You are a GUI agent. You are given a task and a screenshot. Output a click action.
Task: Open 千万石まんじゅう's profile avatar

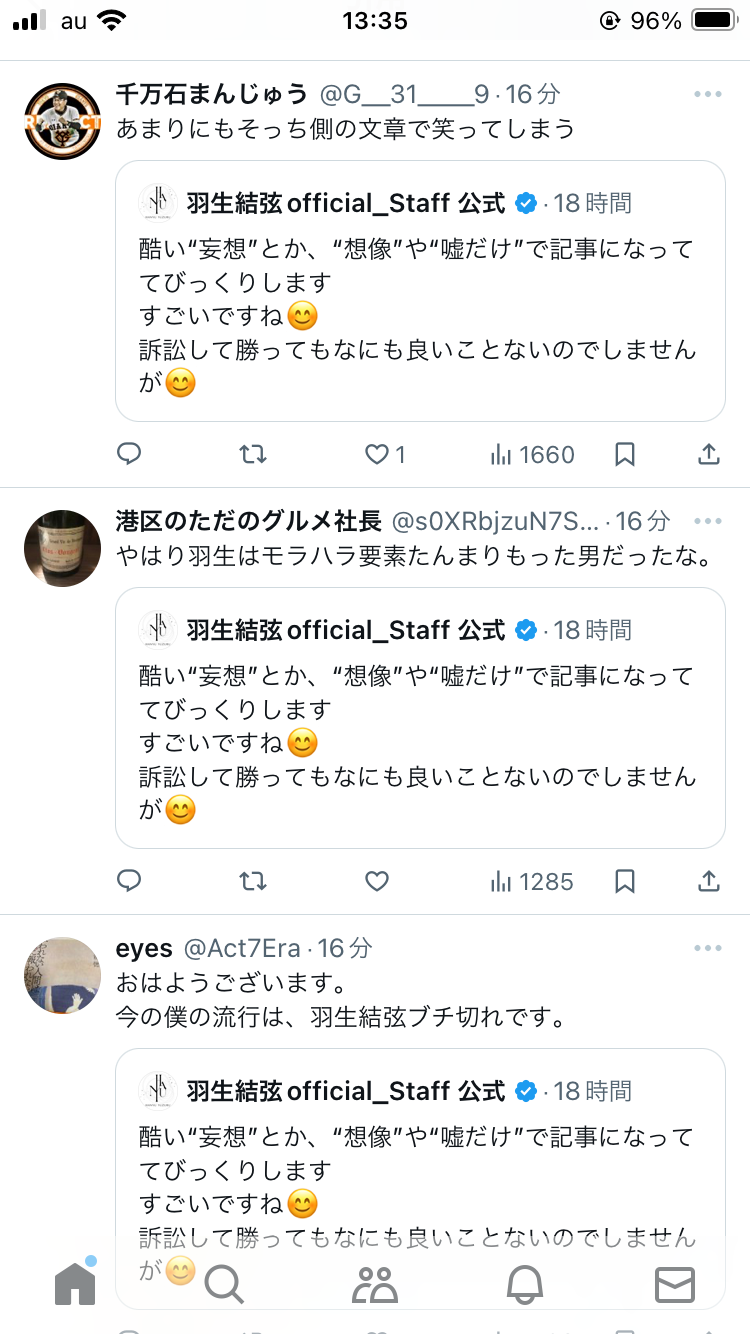coord(62,122)
